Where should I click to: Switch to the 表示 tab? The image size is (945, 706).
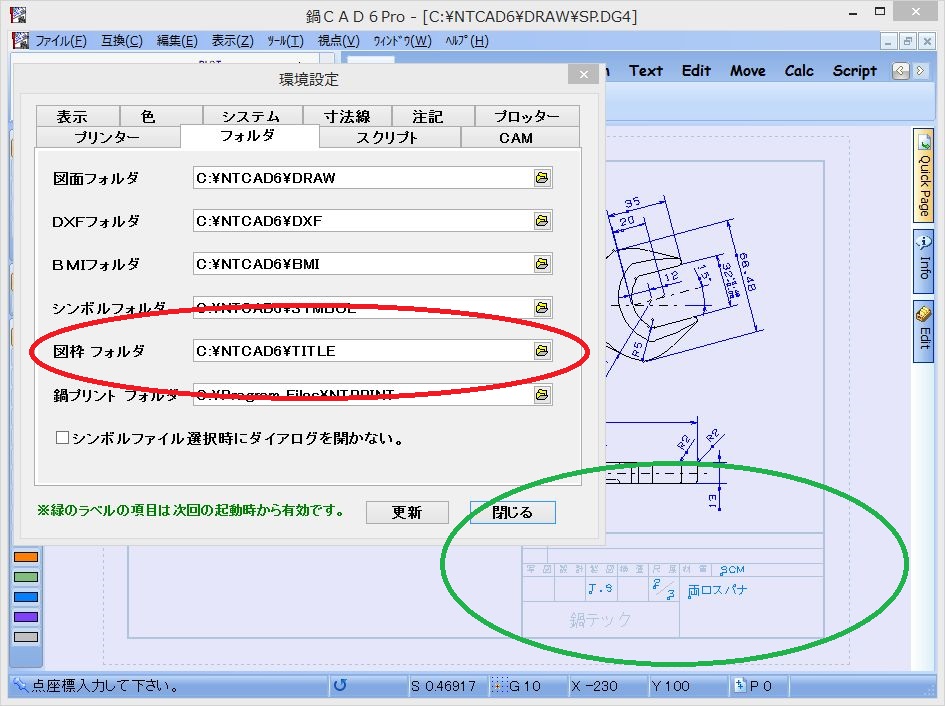[x=78, y=116]
